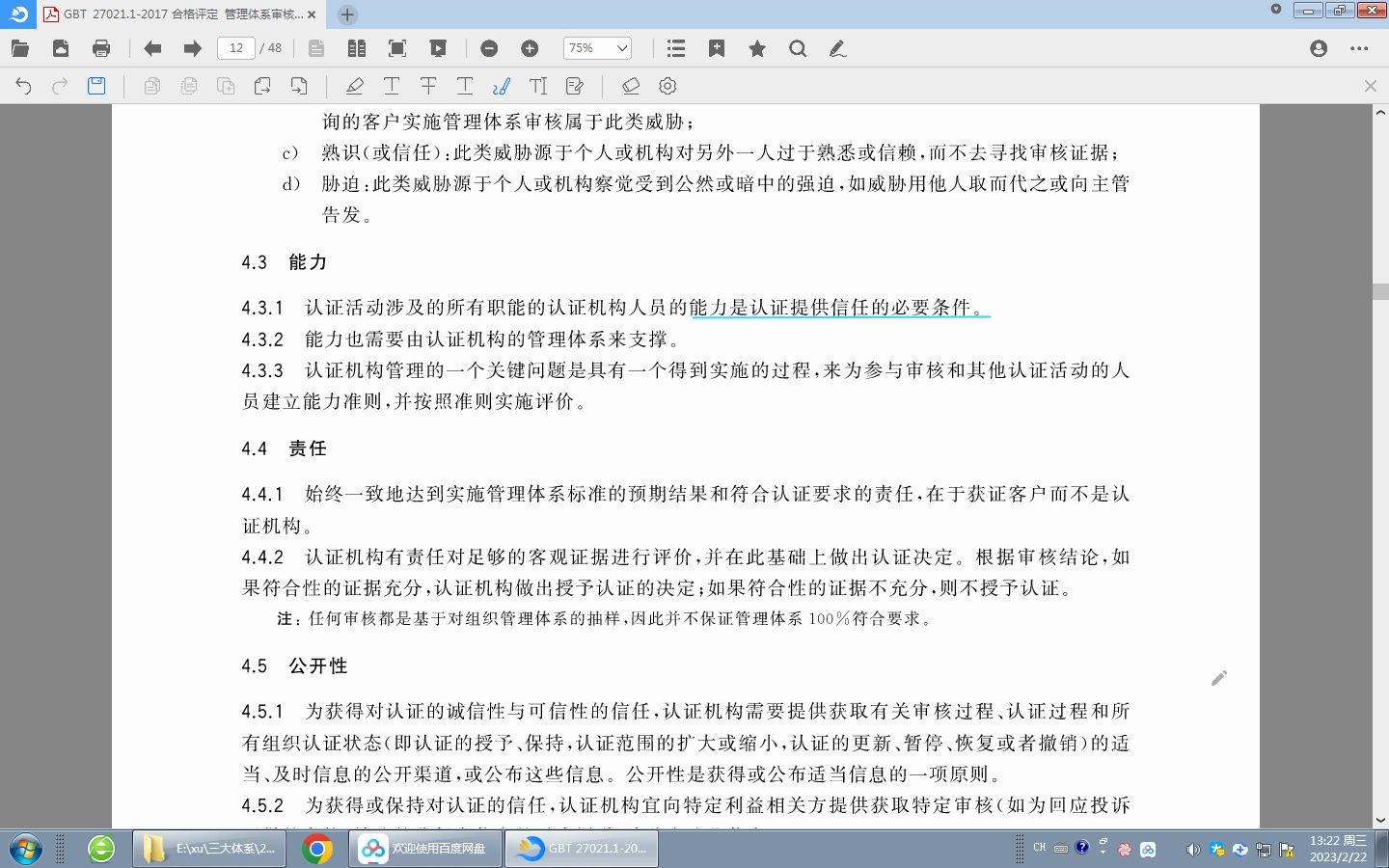Click the paragraph number 4.3.2
This screenshot has height=868, width=1389.
262,339
